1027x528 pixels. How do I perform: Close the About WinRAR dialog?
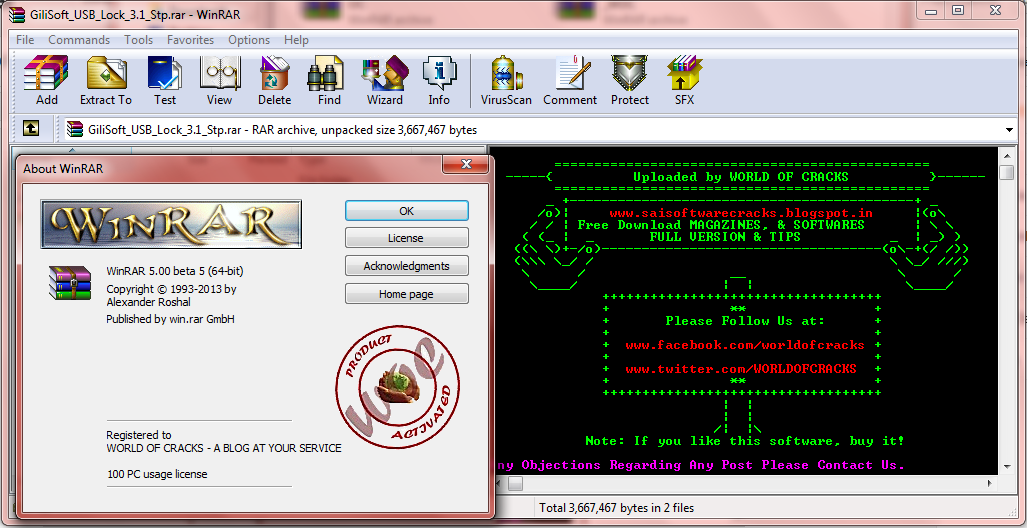pyautogui.click(x=466, y=164)
